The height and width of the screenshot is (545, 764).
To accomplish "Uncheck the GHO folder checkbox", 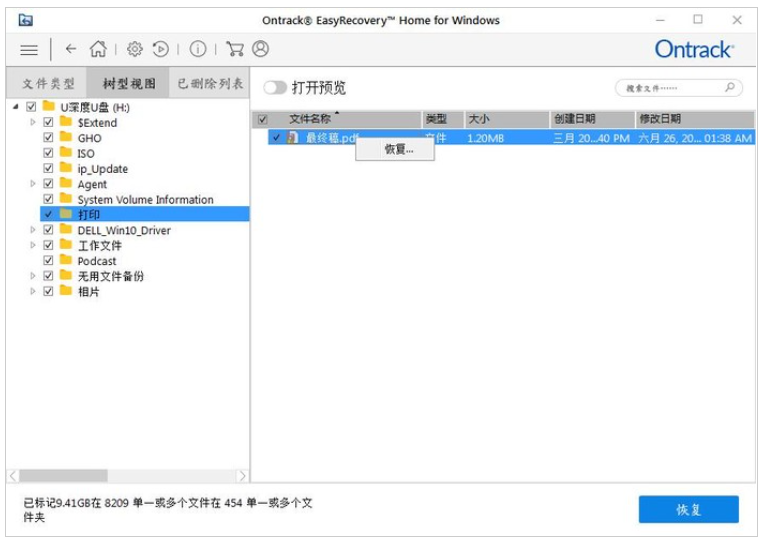I will (49, 139).
